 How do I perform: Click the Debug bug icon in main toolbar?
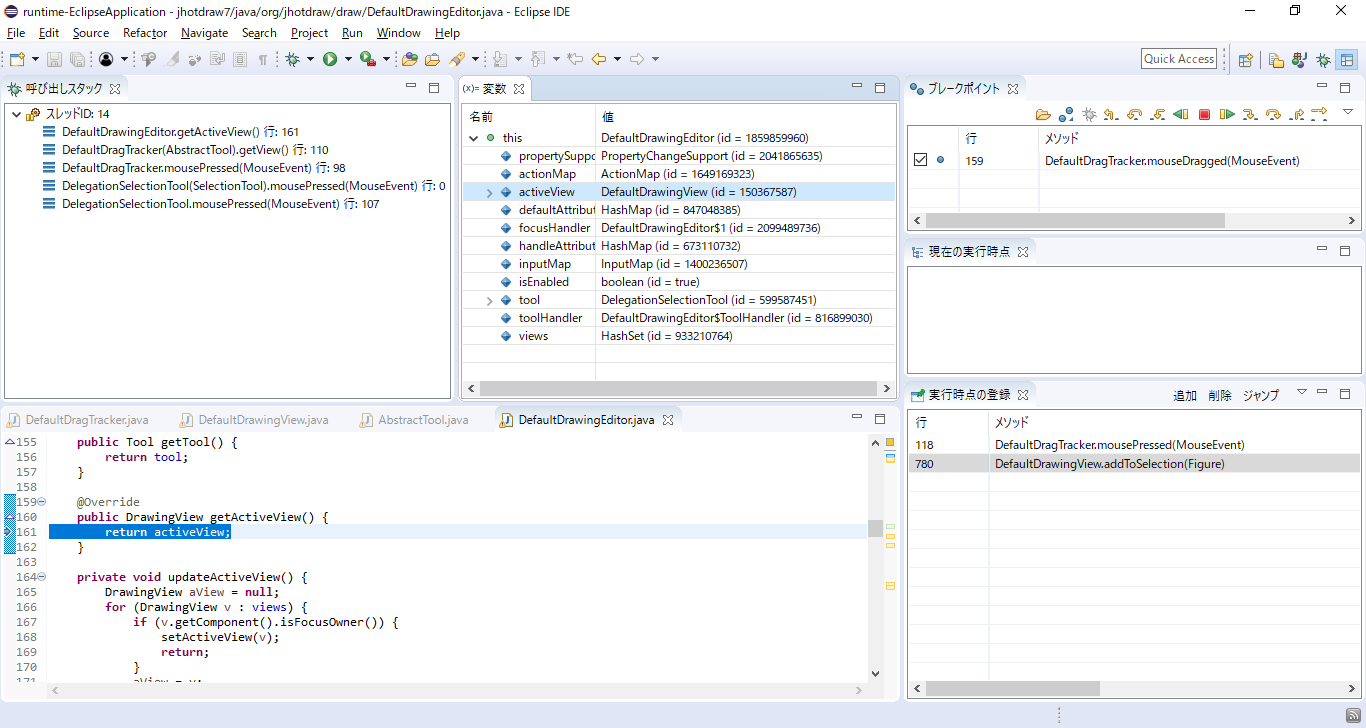tap(293, 59)
